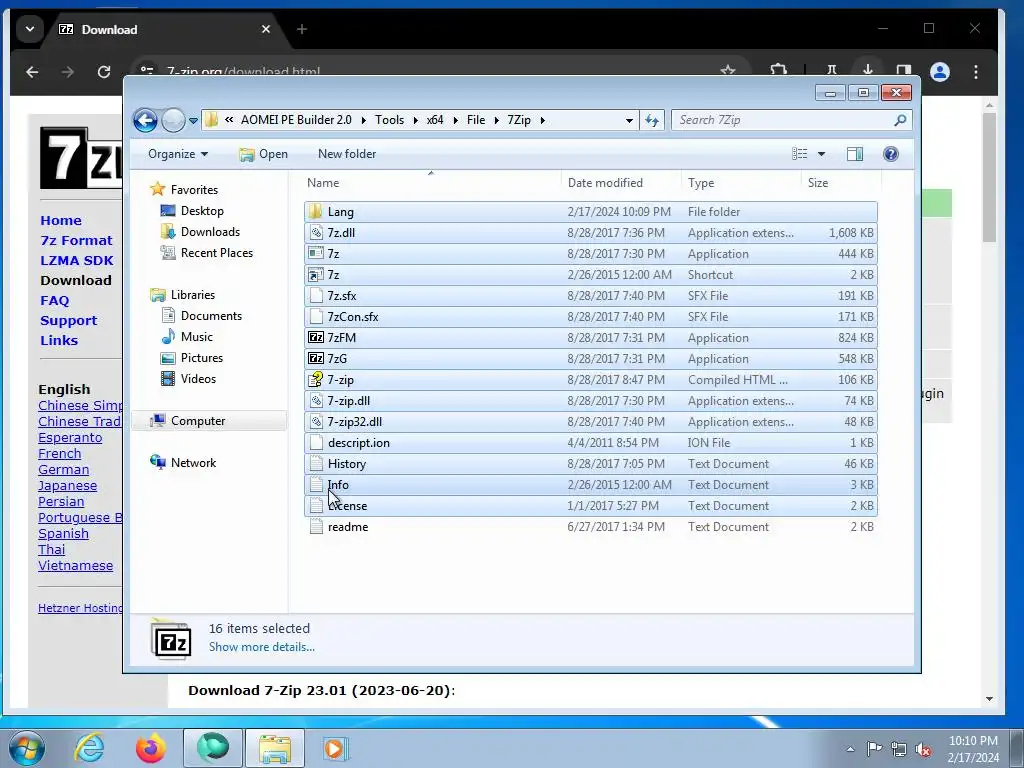Click the Open toolbar button

click(264, 154)
